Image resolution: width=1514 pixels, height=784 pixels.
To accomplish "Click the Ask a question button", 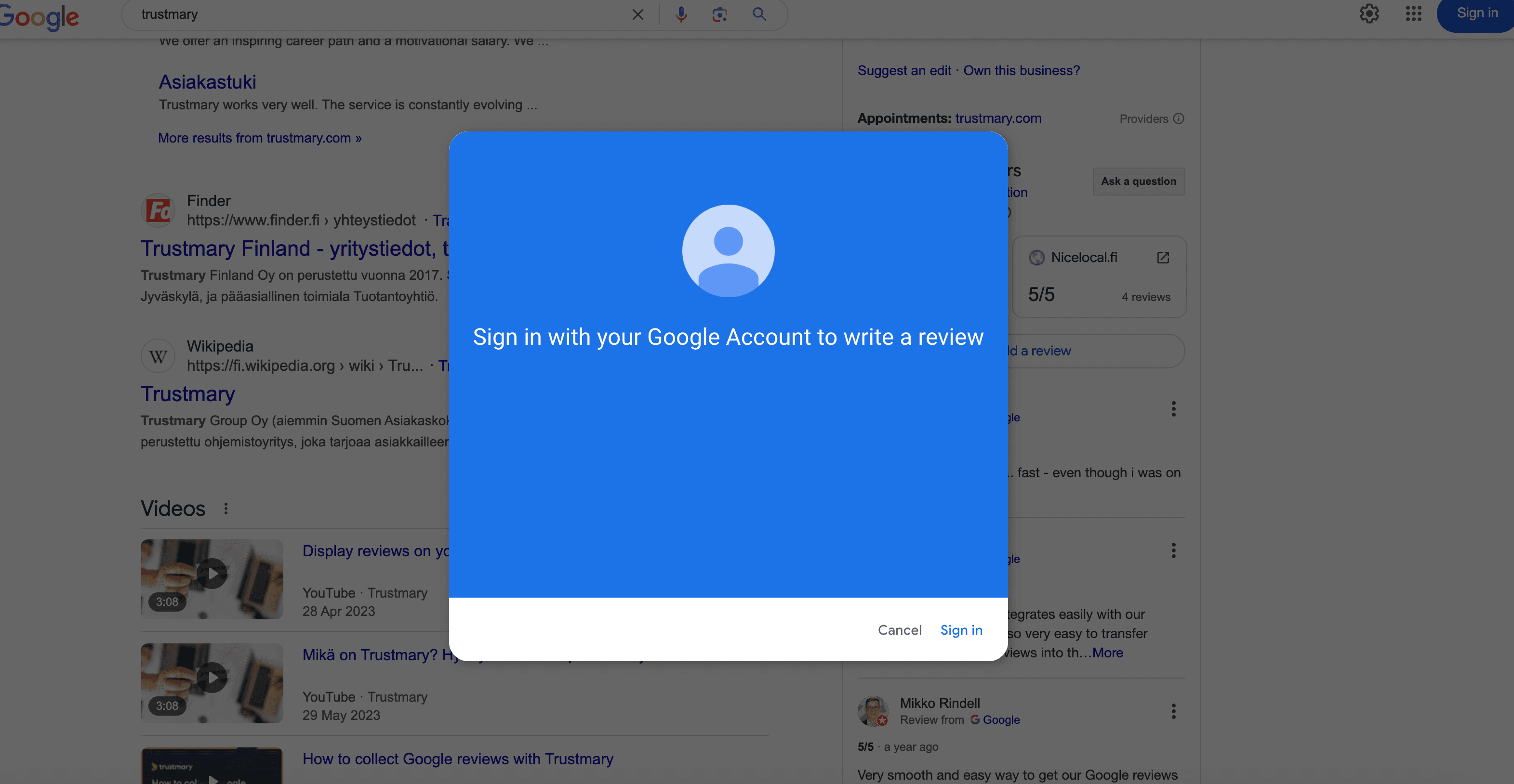I will pyautogui.click(x=1139, y=182).
